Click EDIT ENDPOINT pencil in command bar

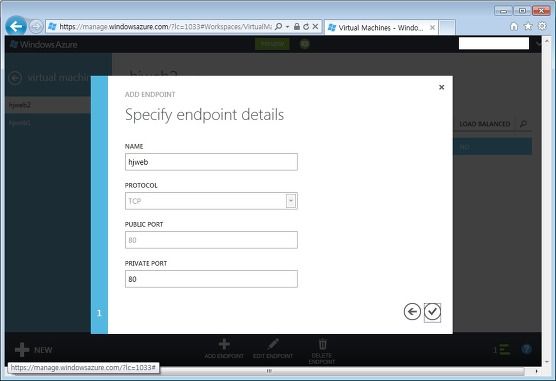pos(273,349)
